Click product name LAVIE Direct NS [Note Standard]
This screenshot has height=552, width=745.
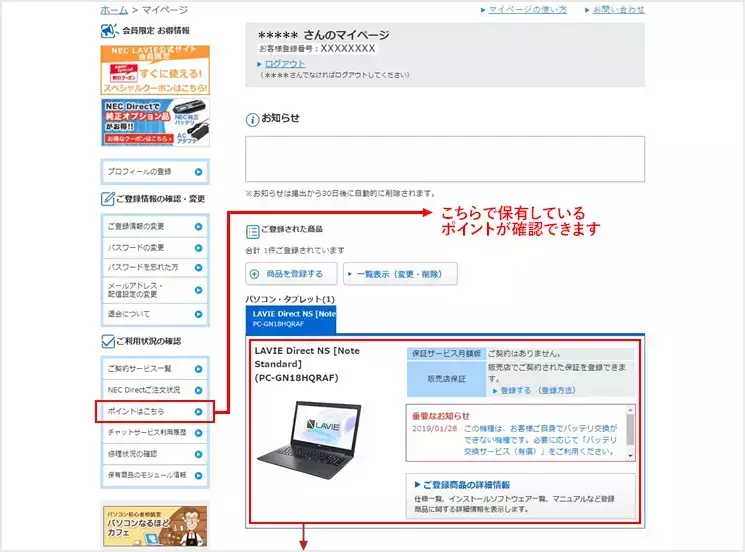click(307, 364)
